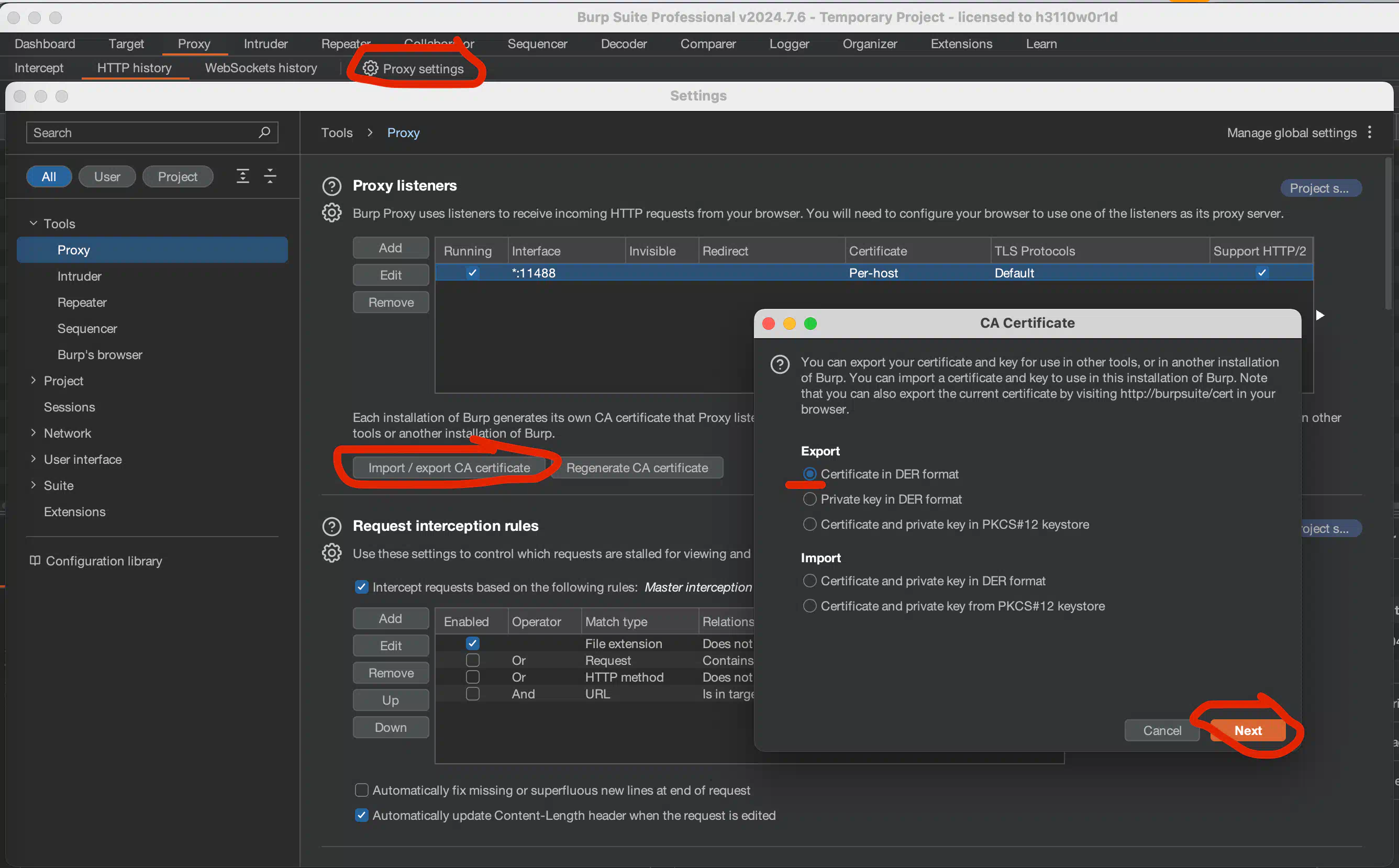
Task: Open help for Proxy listeners section
Action: pyautogui.click(x=332, y=186)
